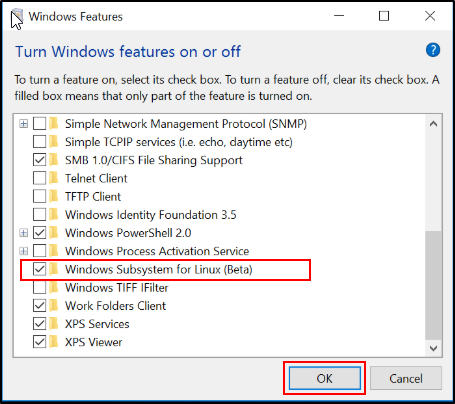Select the Simple TCPIP services list item
The image size is (455, 404).
click(x=179, y=142)
